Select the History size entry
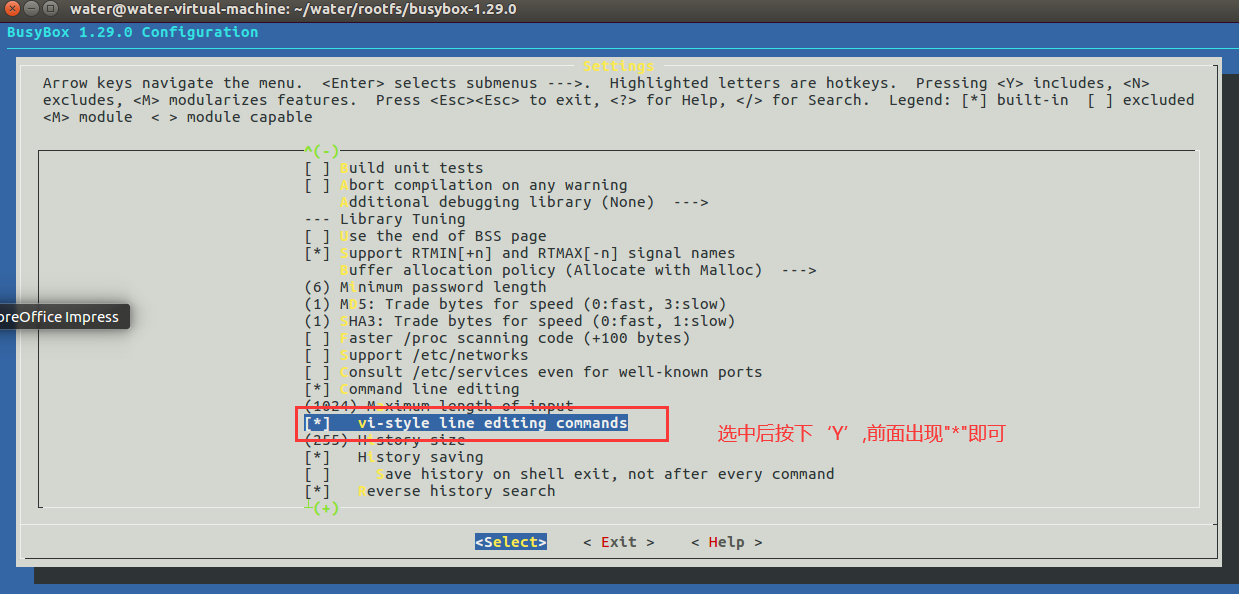1239x594 pixels. coord(385,440)
